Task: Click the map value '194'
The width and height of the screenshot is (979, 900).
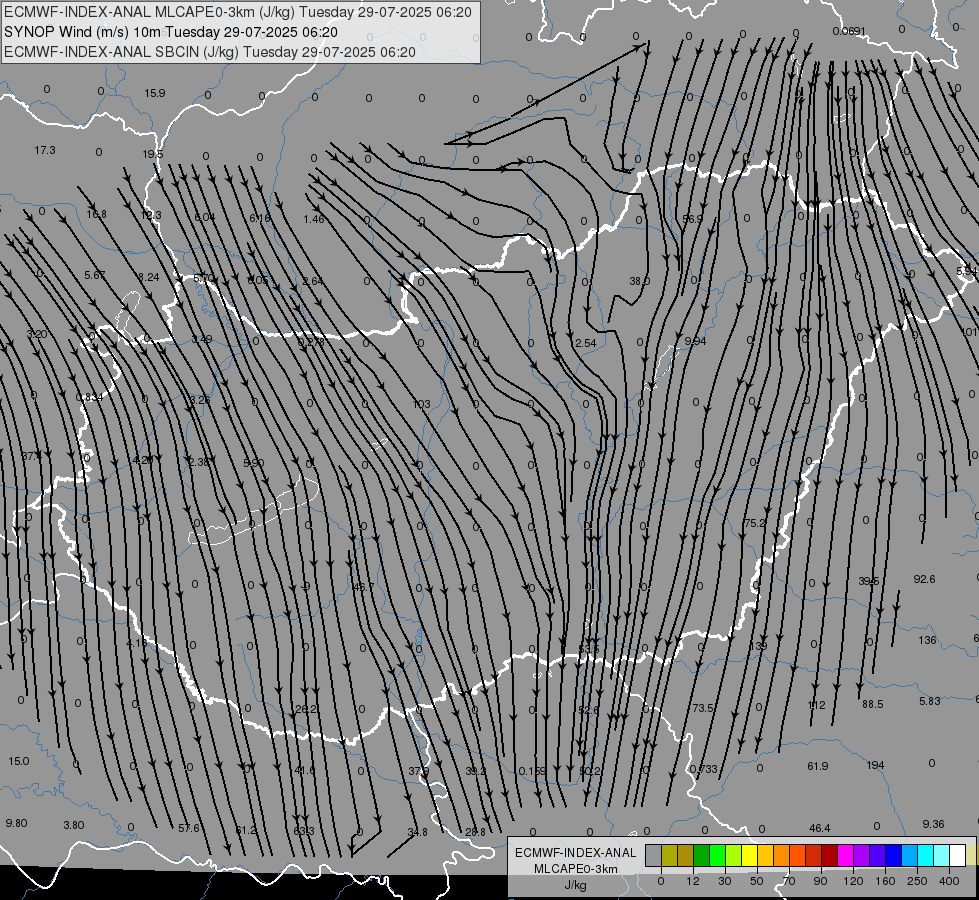Action: 875,764
